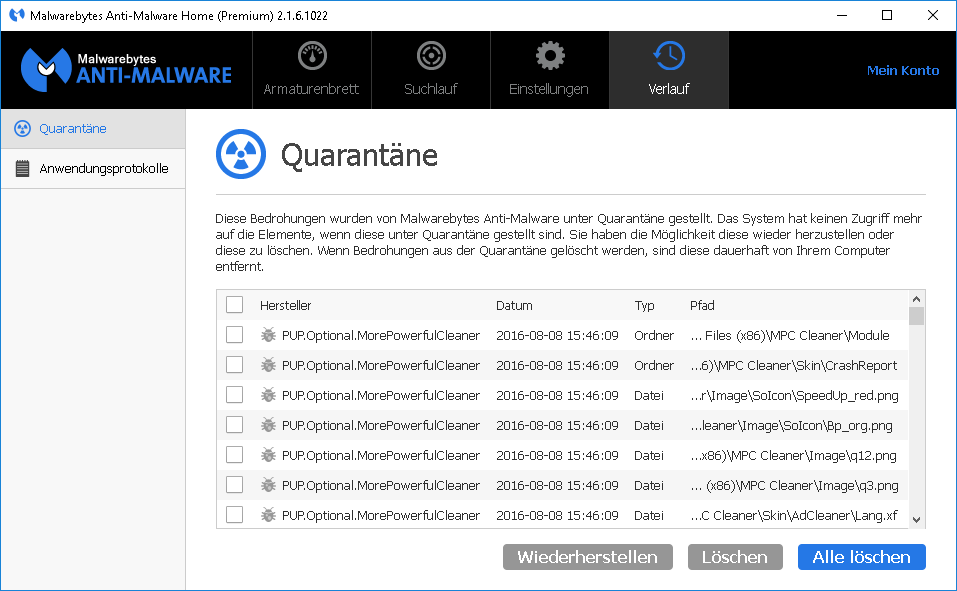Select the checkbox for Bp_org.png
Image resolution: width=957 pixels, height=591 pixels.
(234, 424)
